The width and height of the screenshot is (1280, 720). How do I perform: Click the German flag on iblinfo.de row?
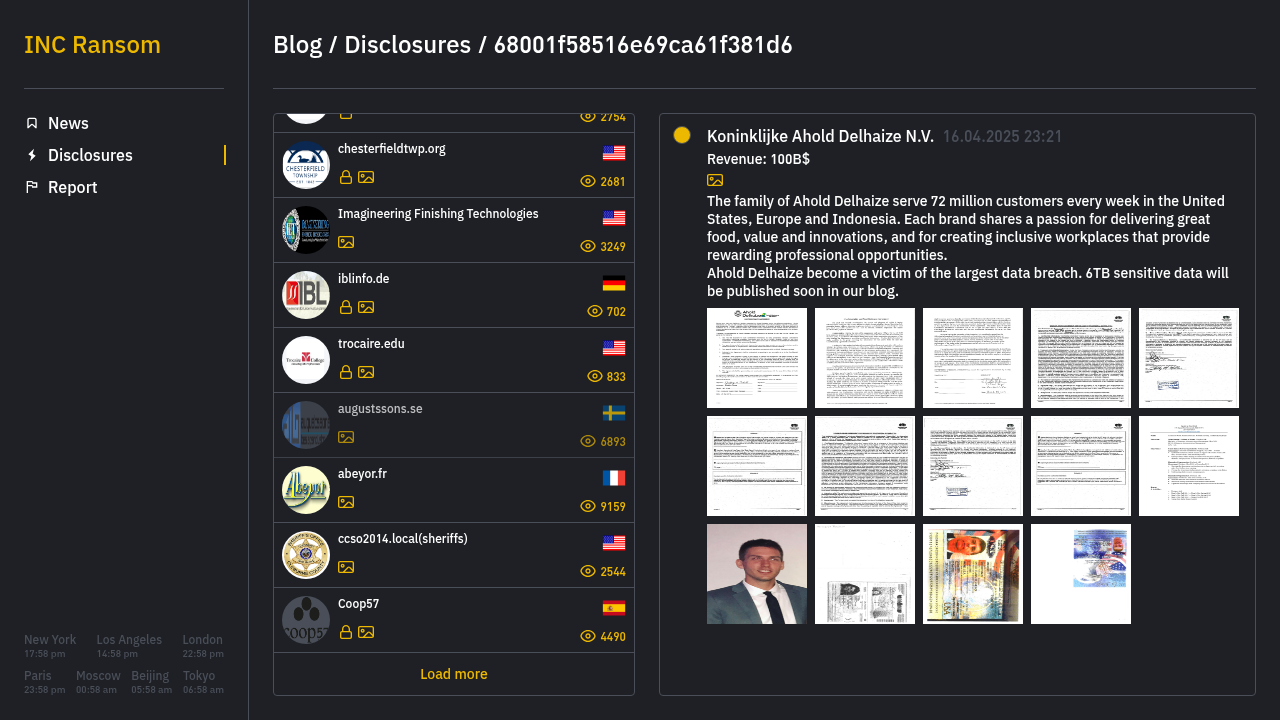click(614, 283)
